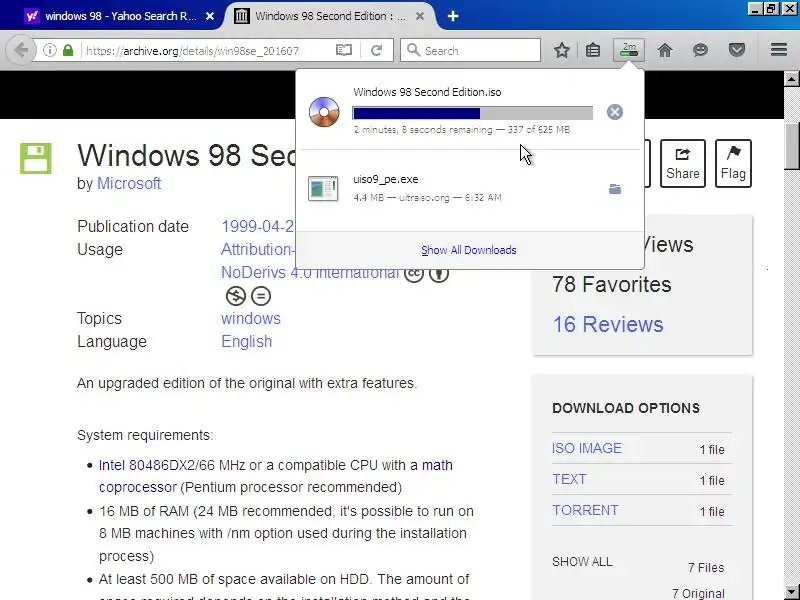Click the download progress bar
The height and width of the screenshot is (600, 800).
pyautogui.click(x=472, y=113)
